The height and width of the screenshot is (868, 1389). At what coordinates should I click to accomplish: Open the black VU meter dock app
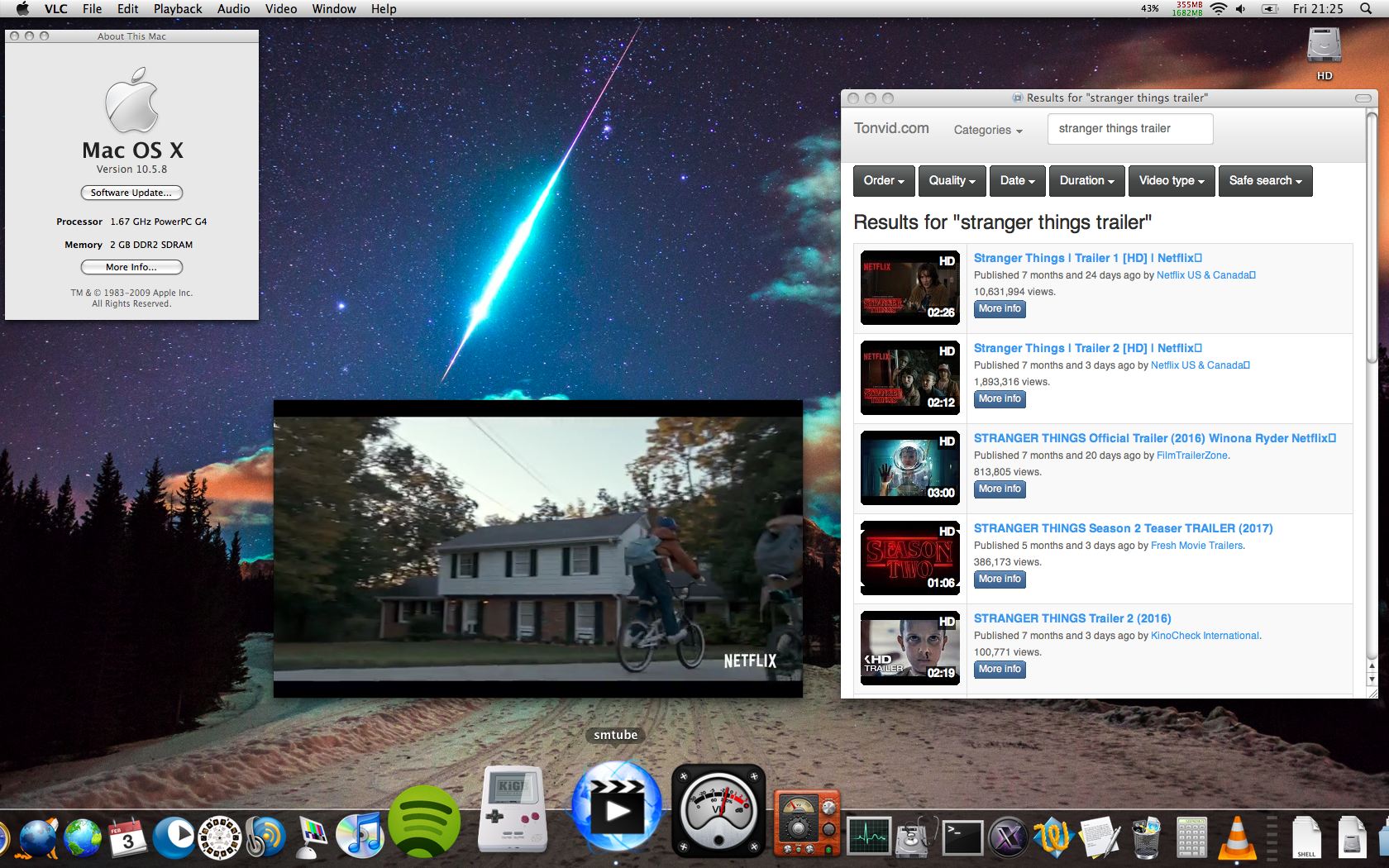click(718, 810)
